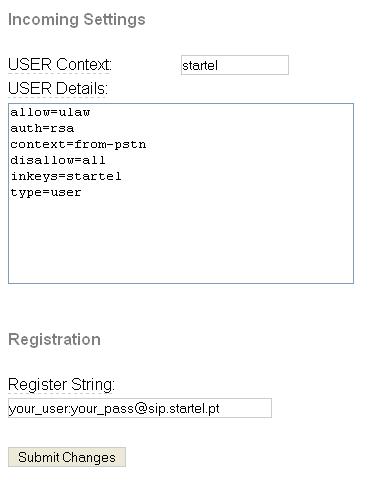Viewport: 369px width, 487px height.
Task: Place cursor on inkeys=startel line
Action: point(66,176)
